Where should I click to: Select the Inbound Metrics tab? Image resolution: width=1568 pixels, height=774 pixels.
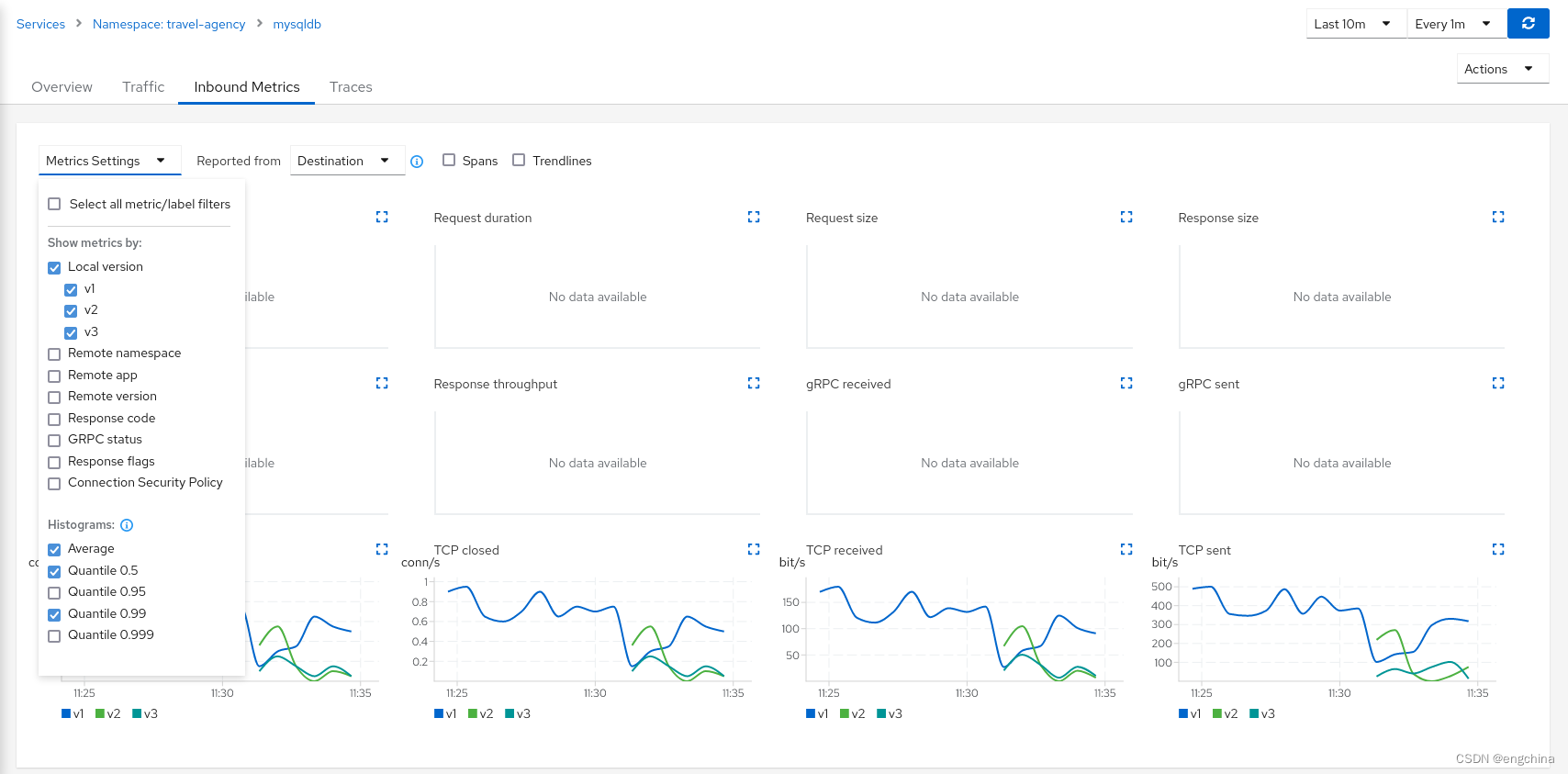tap(247, 87)
